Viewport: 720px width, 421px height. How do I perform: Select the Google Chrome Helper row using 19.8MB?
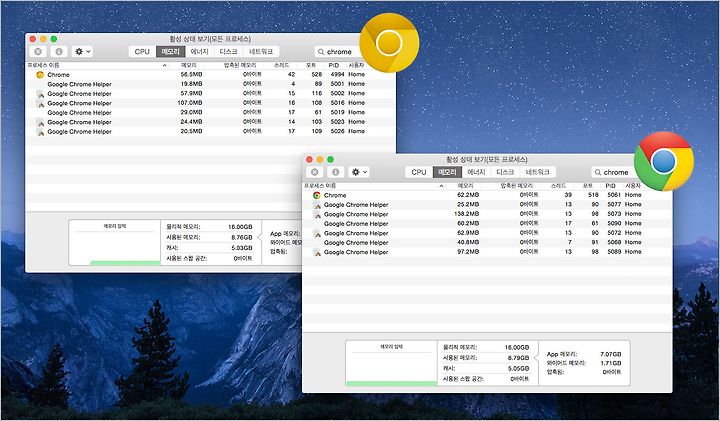(x=210, y=84)
